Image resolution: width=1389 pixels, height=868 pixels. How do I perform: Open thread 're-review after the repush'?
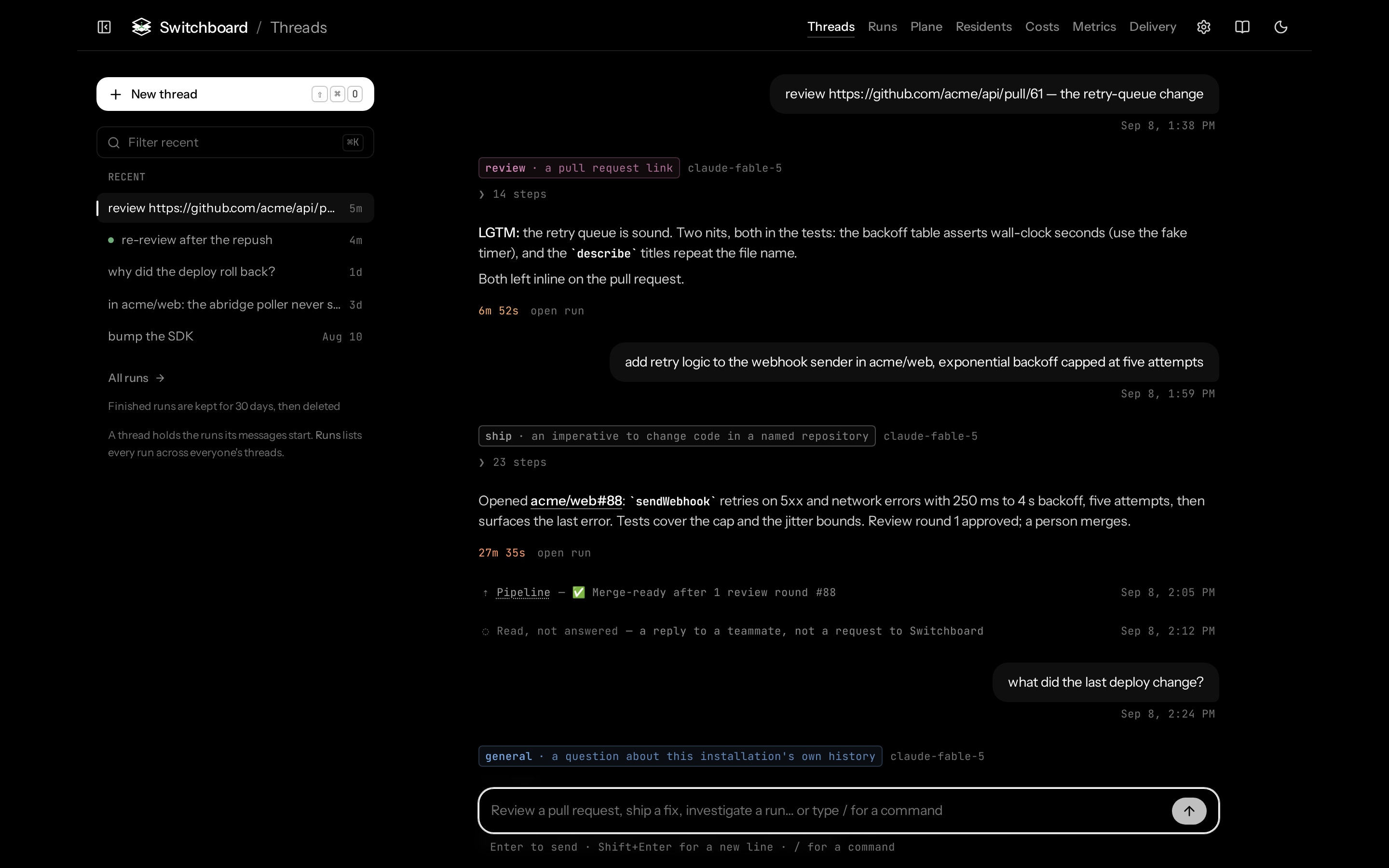point(235,240)
